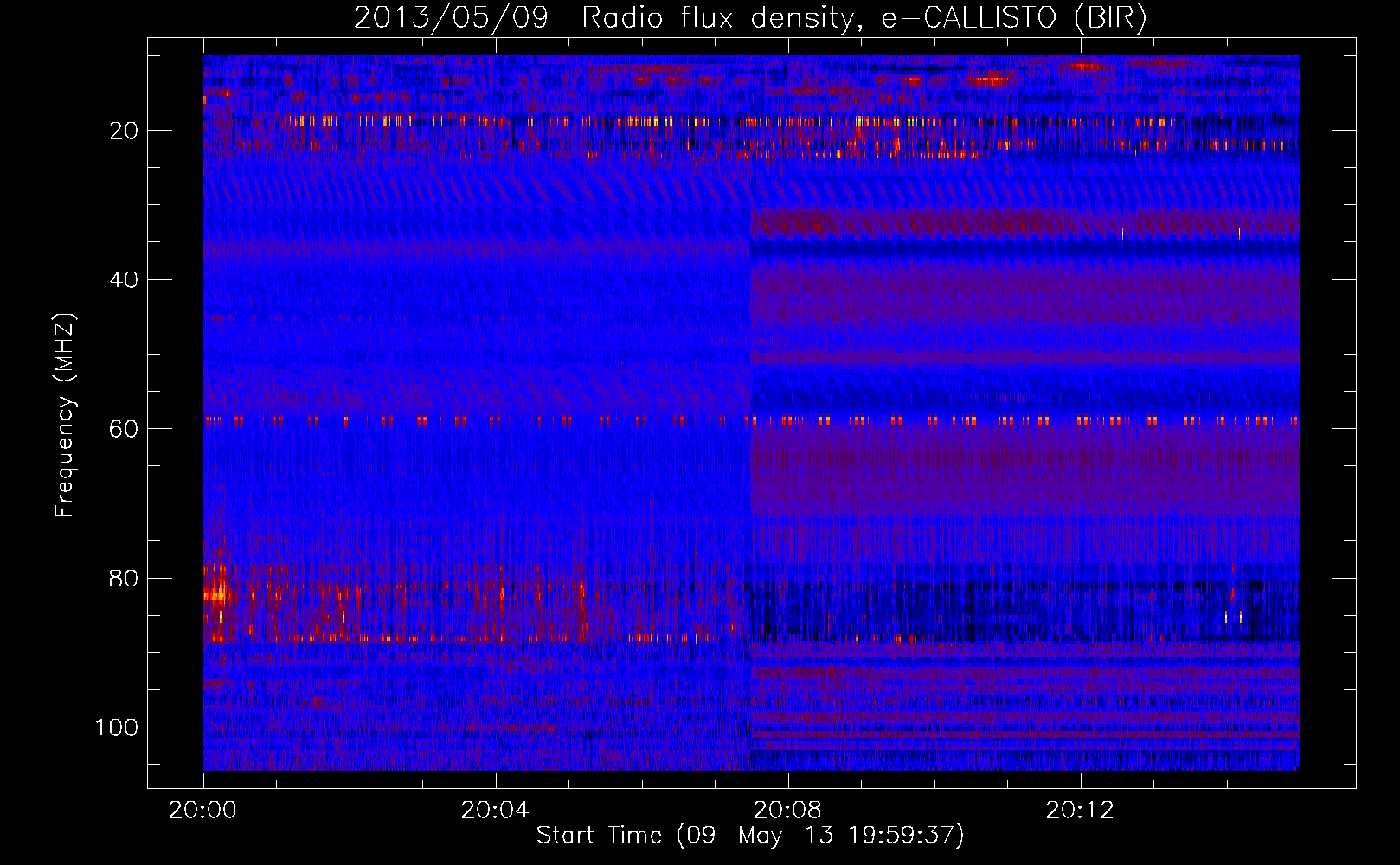Click the '60' frequency tick label

pyautogui.click(x=124, y=429)
